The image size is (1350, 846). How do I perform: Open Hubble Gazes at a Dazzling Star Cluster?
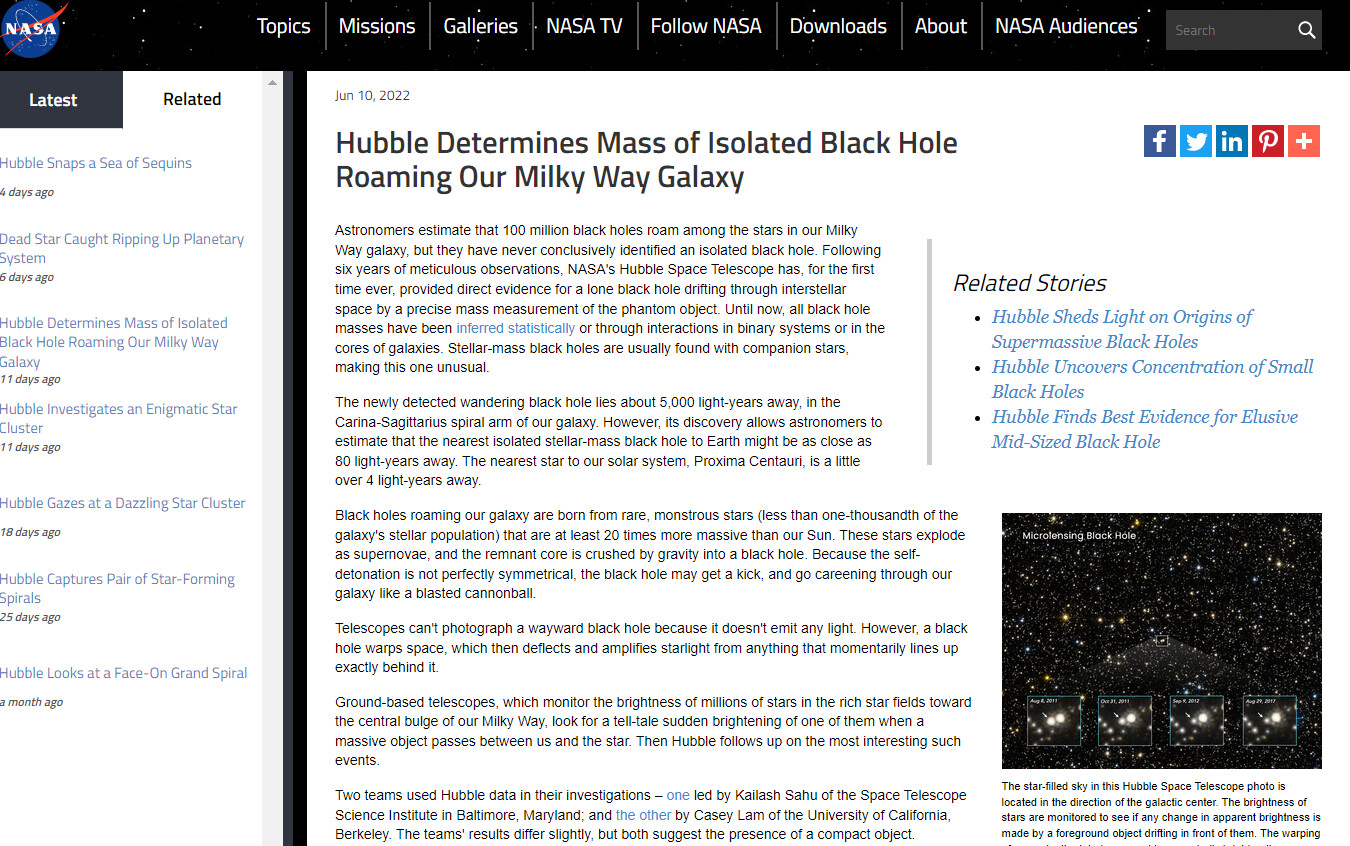(x=123, y=503)
